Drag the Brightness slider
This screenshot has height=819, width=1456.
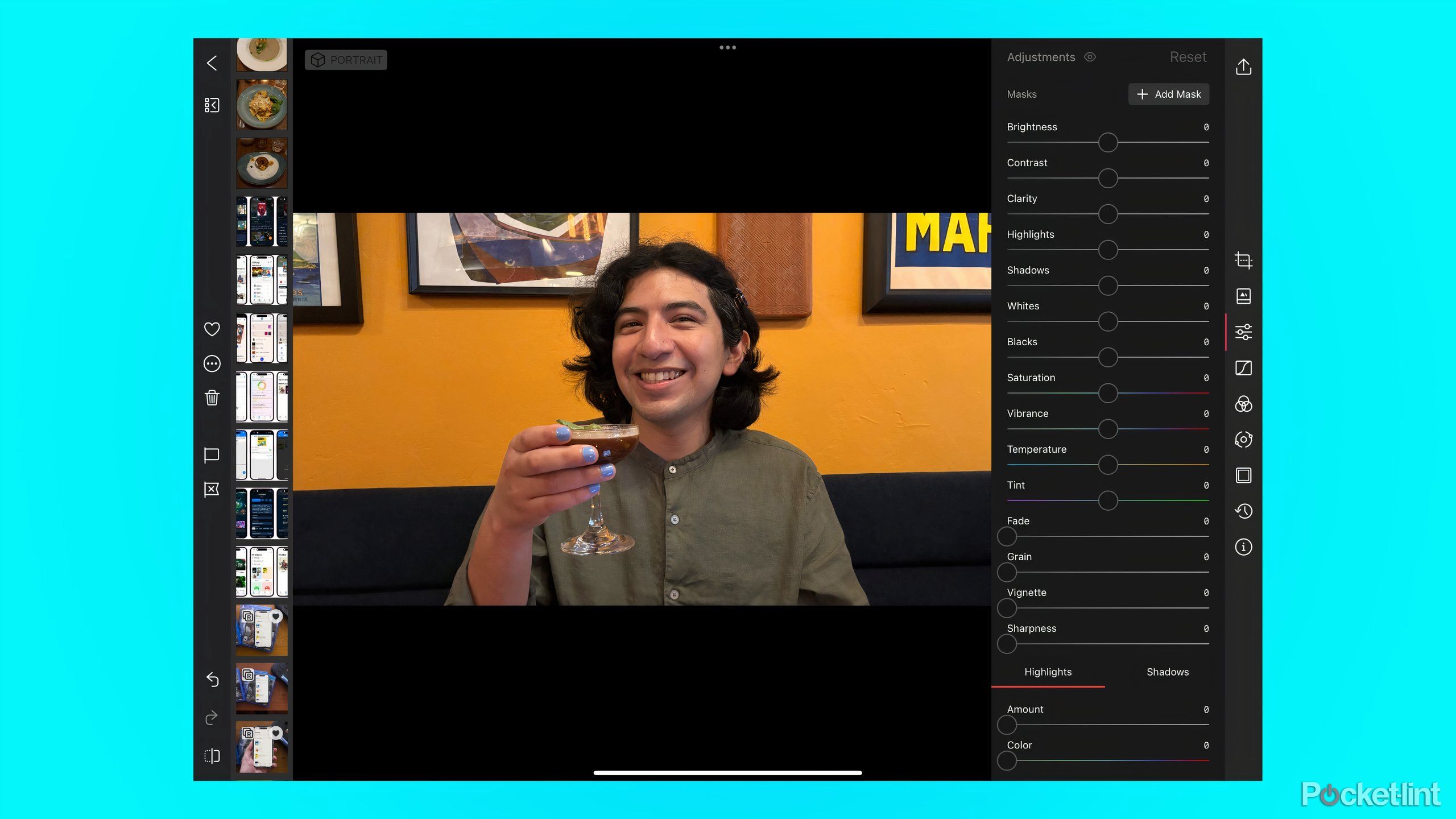point(1108,142)
